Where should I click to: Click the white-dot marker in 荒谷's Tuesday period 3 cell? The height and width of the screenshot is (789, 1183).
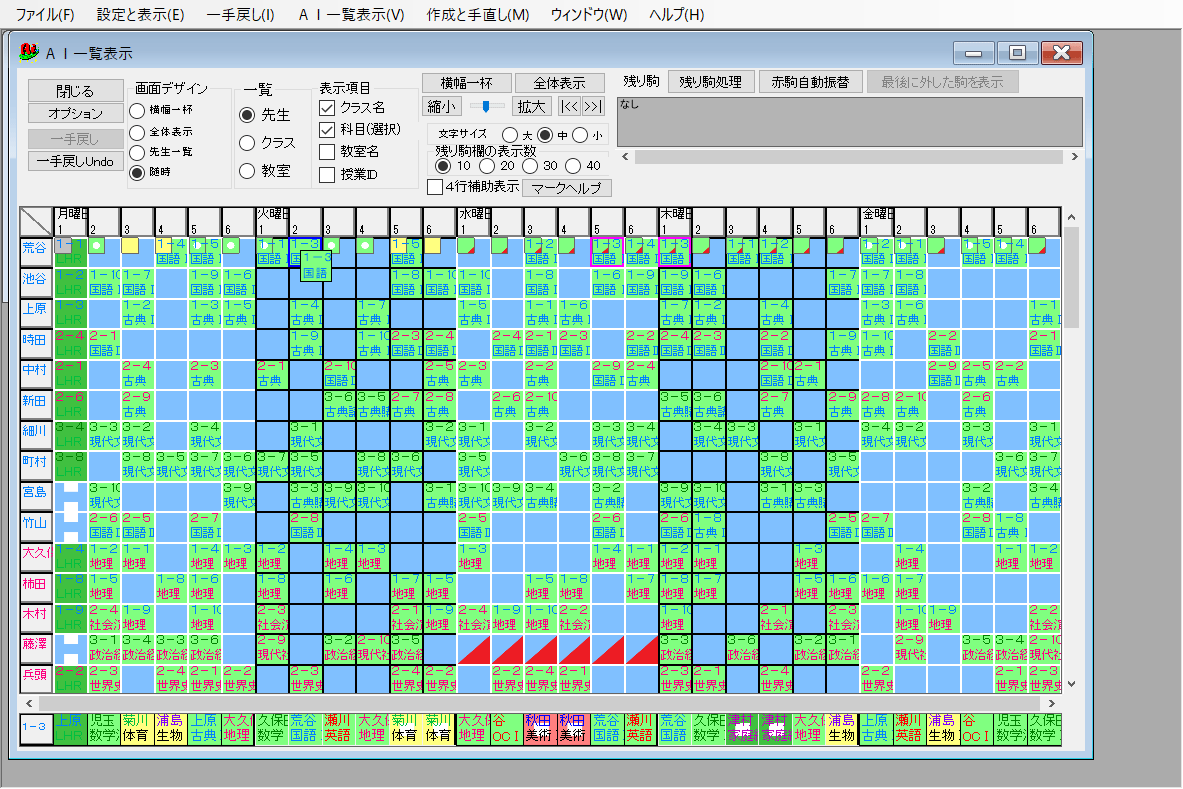(x=332, y=245)
